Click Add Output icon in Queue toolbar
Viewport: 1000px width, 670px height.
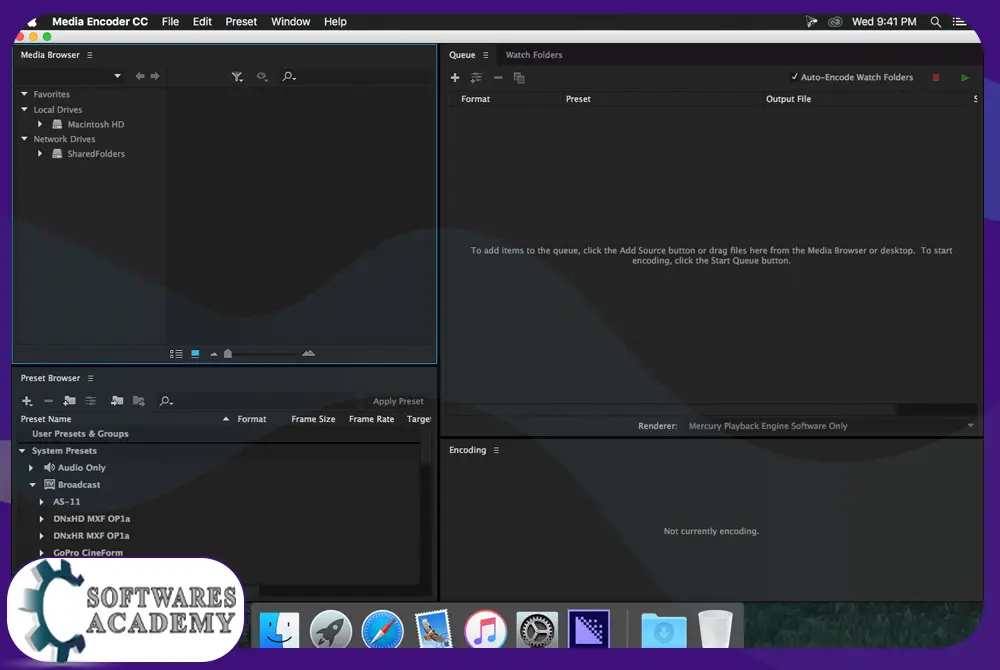click(476, 77)
